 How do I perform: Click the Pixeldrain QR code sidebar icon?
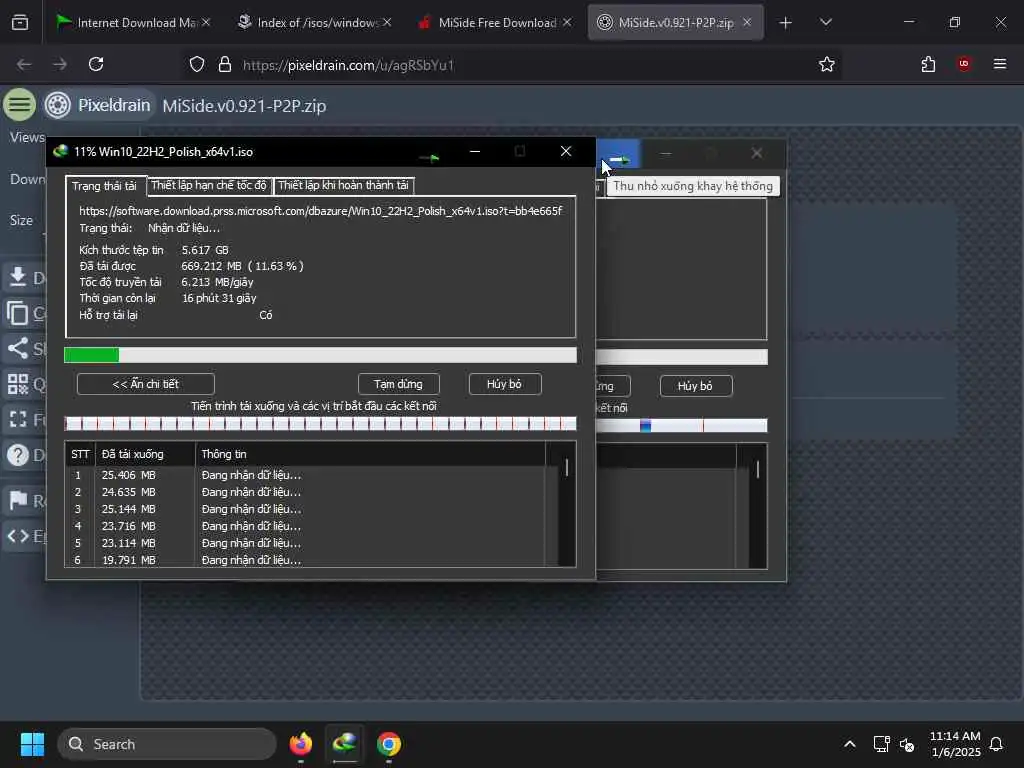click(18, 383)
